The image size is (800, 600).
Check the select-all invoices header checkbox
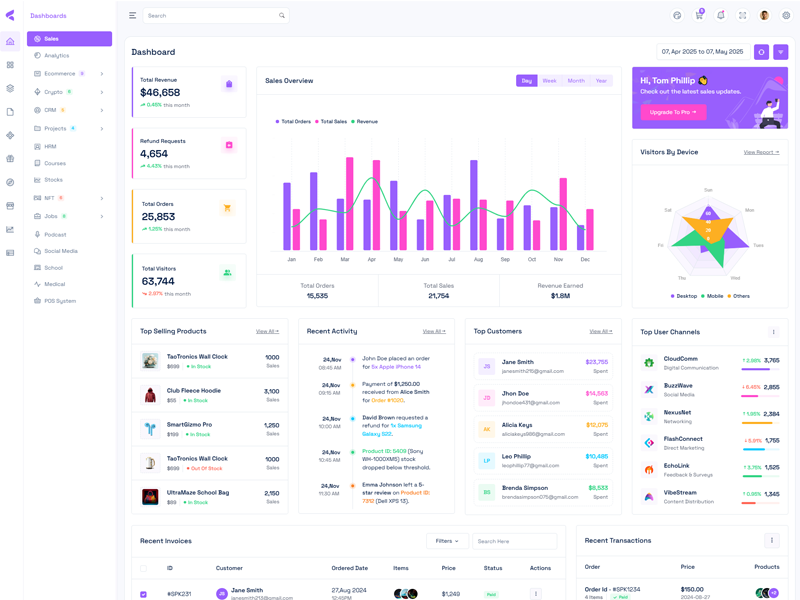[x=143, y=568]
